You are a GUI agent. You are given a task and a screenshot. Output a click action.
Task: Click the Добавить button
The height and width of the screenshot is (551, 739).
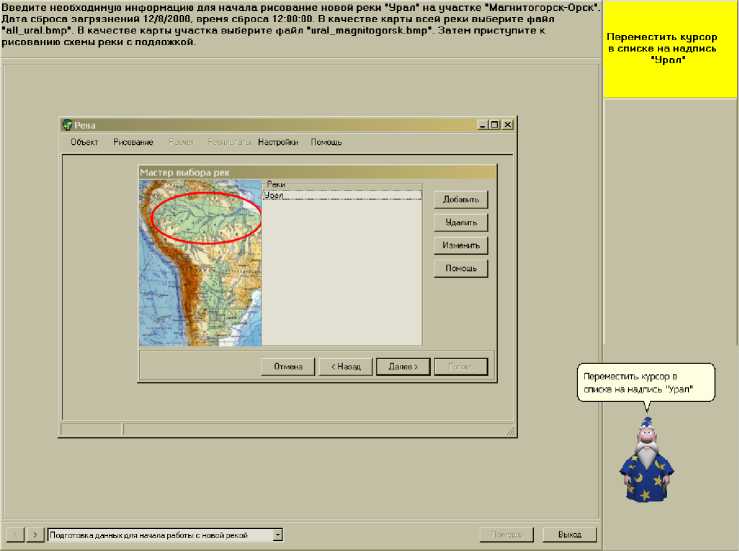pos(460,199)
